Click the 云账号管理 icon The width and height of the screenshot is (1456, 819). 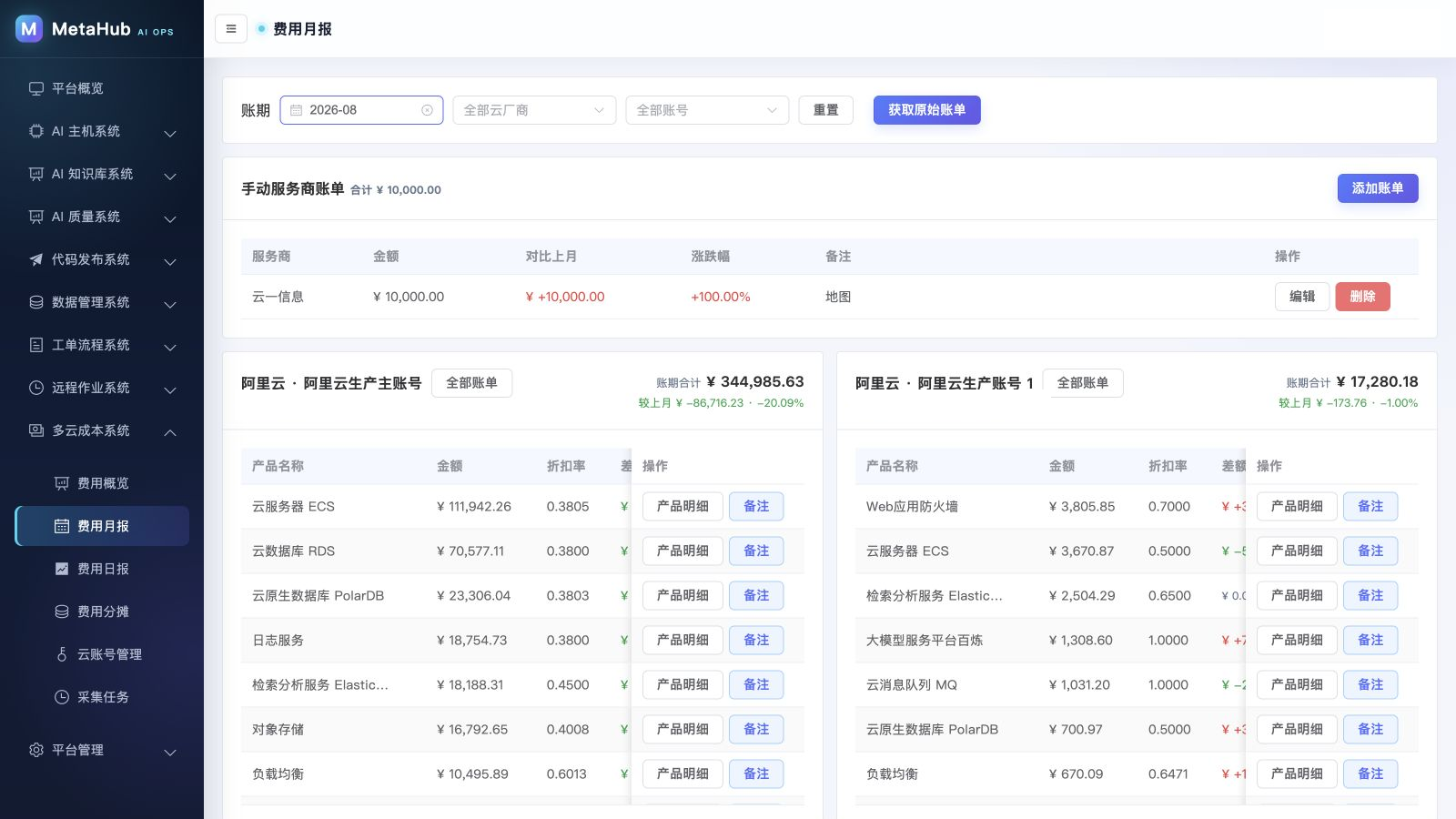(62, 654)
